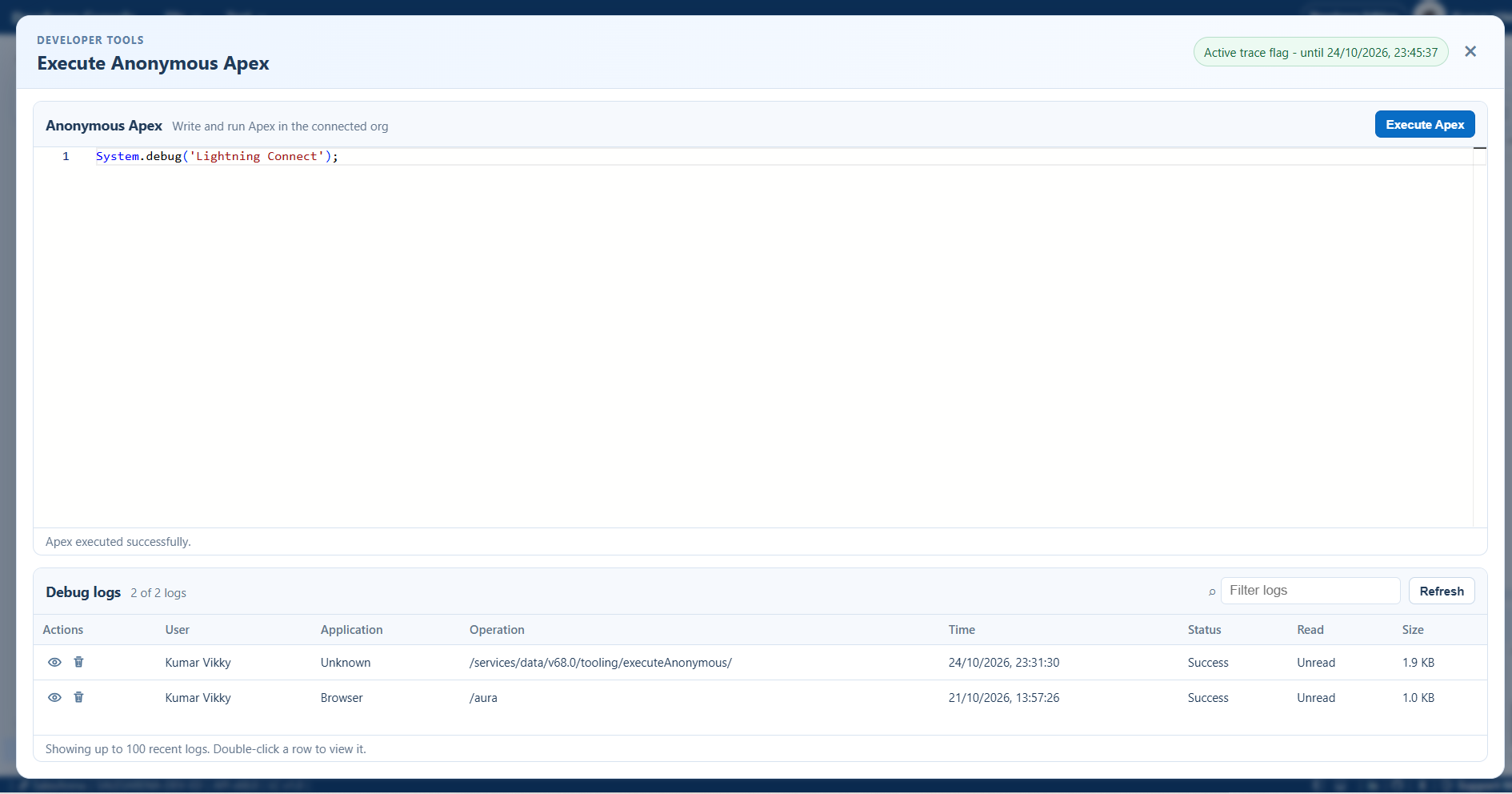Click the 'Apex executed successfully.' status message
The image size is (1512, 794).
click(118, 542)
